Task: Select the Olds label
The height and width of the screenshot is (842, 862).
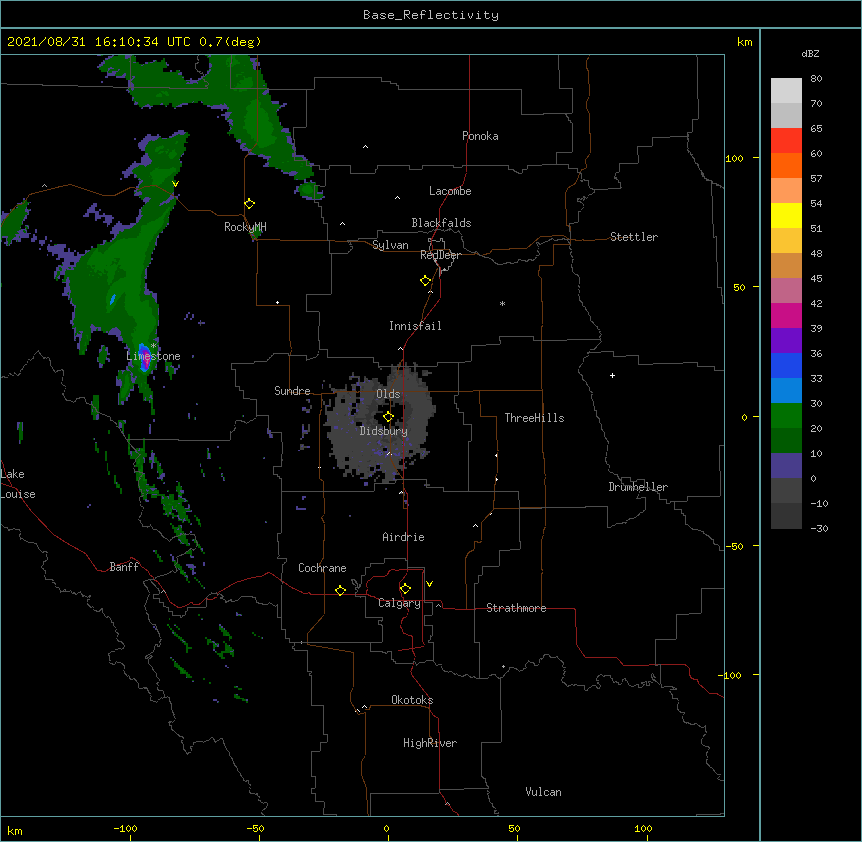Action: pyautogui.click(x=388, y=394)
